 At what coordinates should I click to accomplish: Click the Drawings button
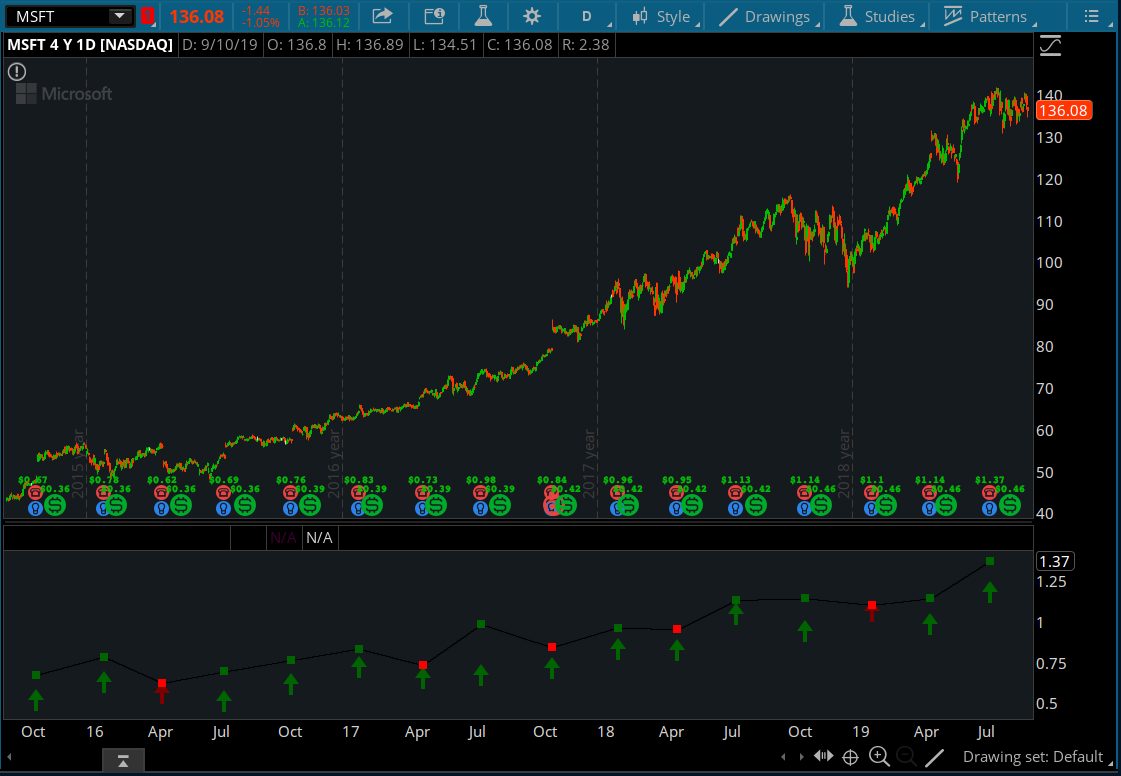pyautogui.click(x=765, y=16)
